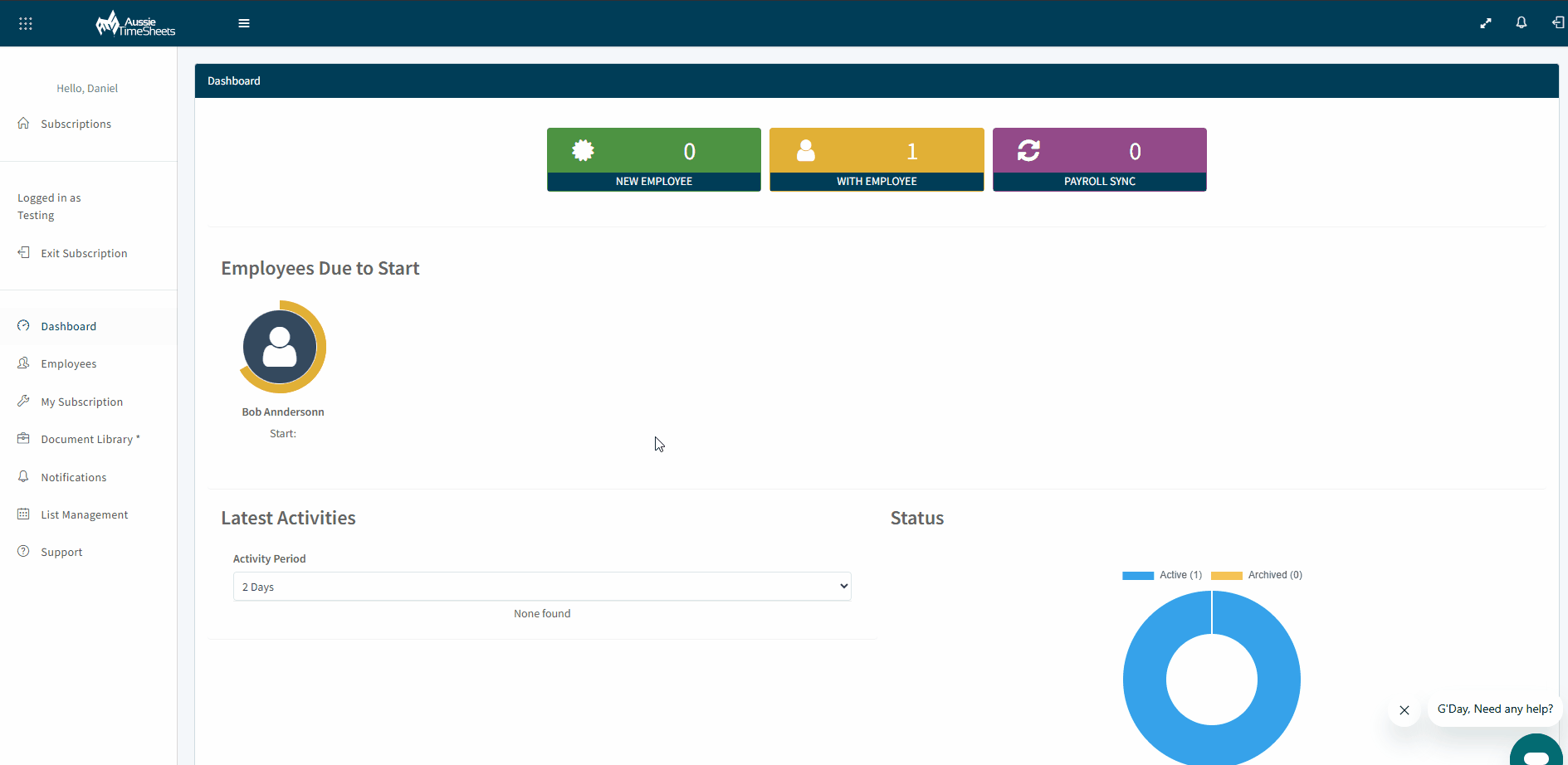
Task: Go to Dashboard menu item
Action: point(68,326)
